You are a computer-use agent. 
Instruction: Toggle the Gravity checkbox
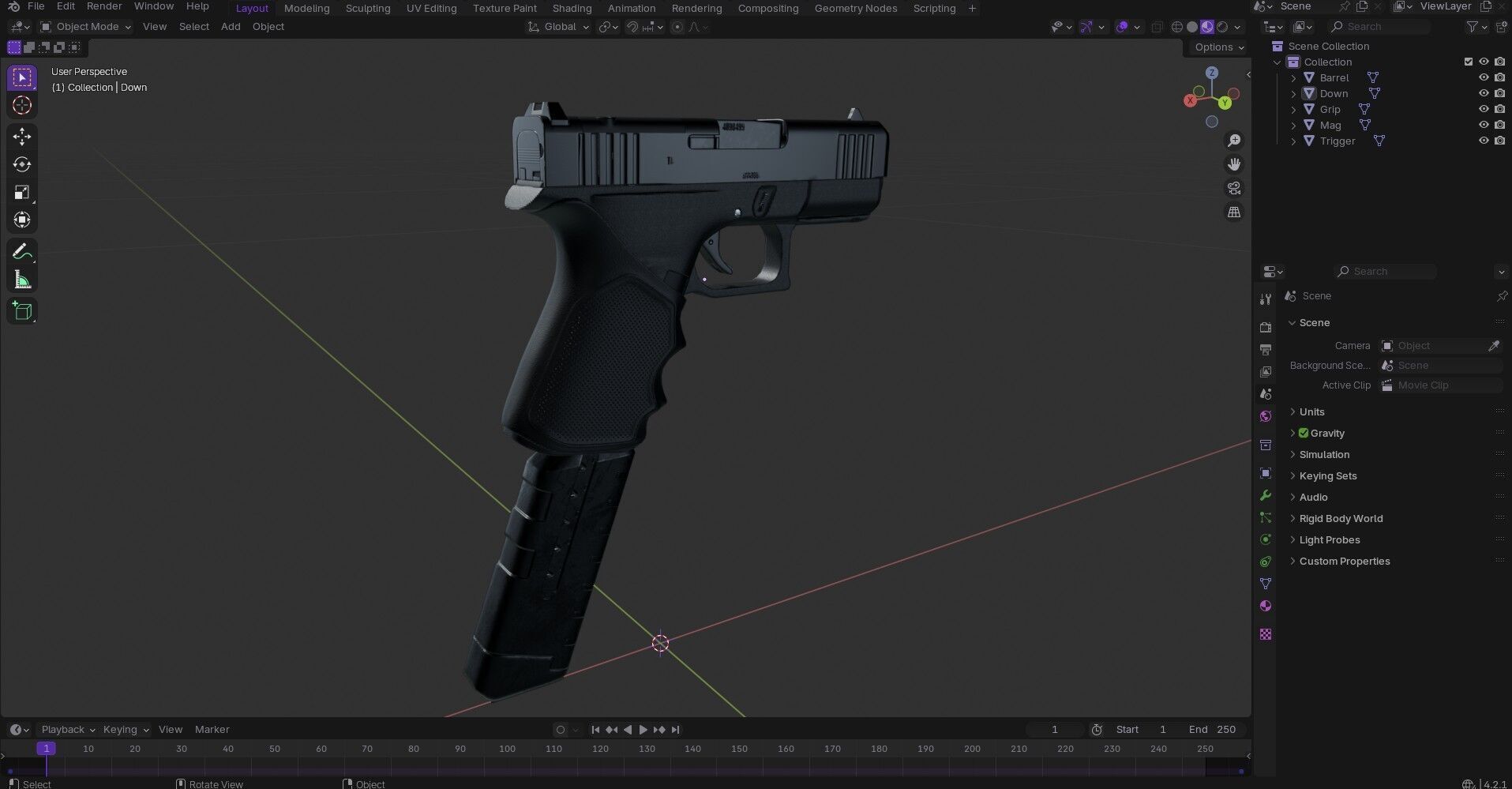[x=1304, y=433]
